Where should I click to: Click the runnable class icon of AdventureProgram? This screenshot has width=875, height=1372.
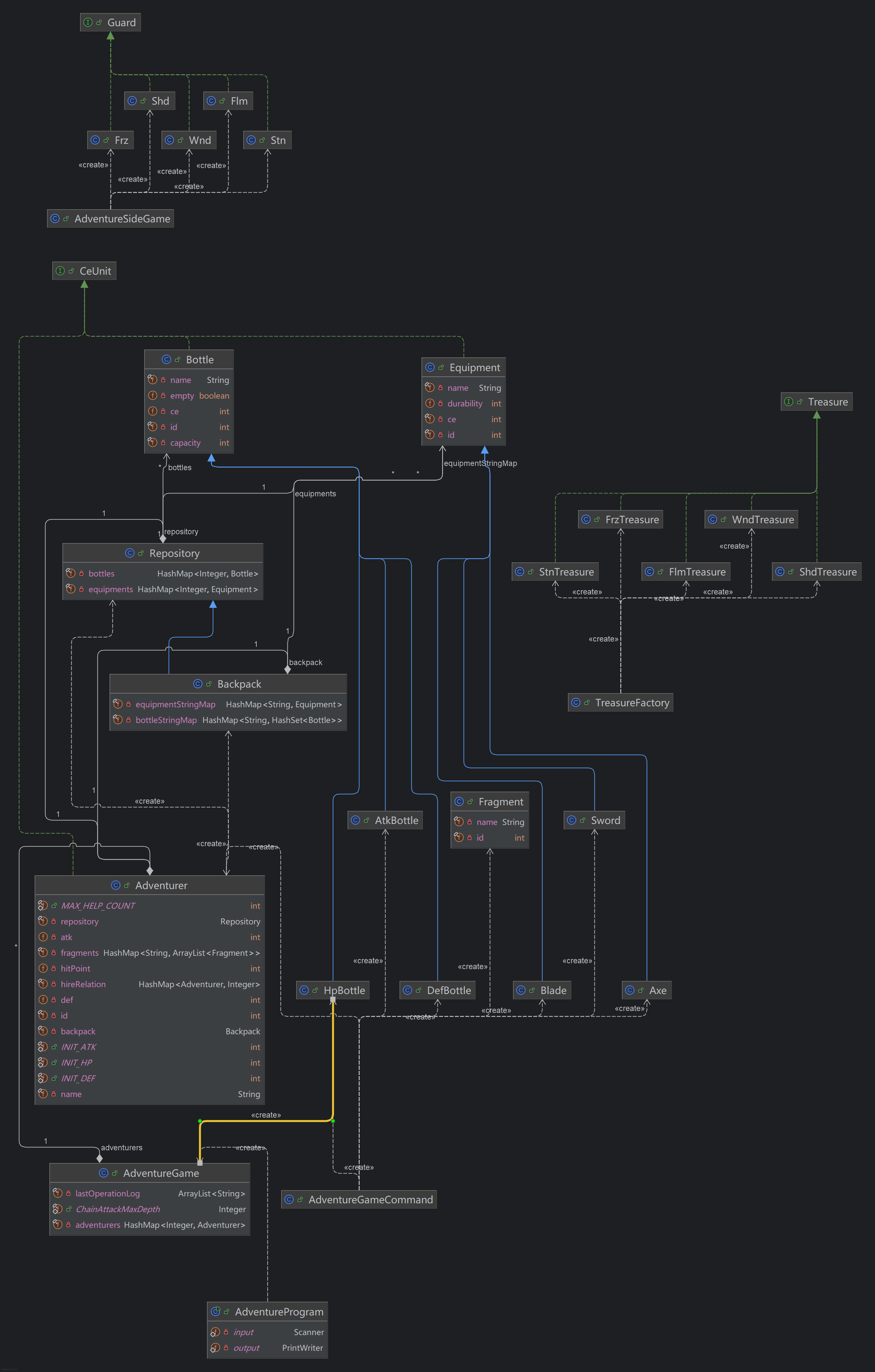[215, 1312]
